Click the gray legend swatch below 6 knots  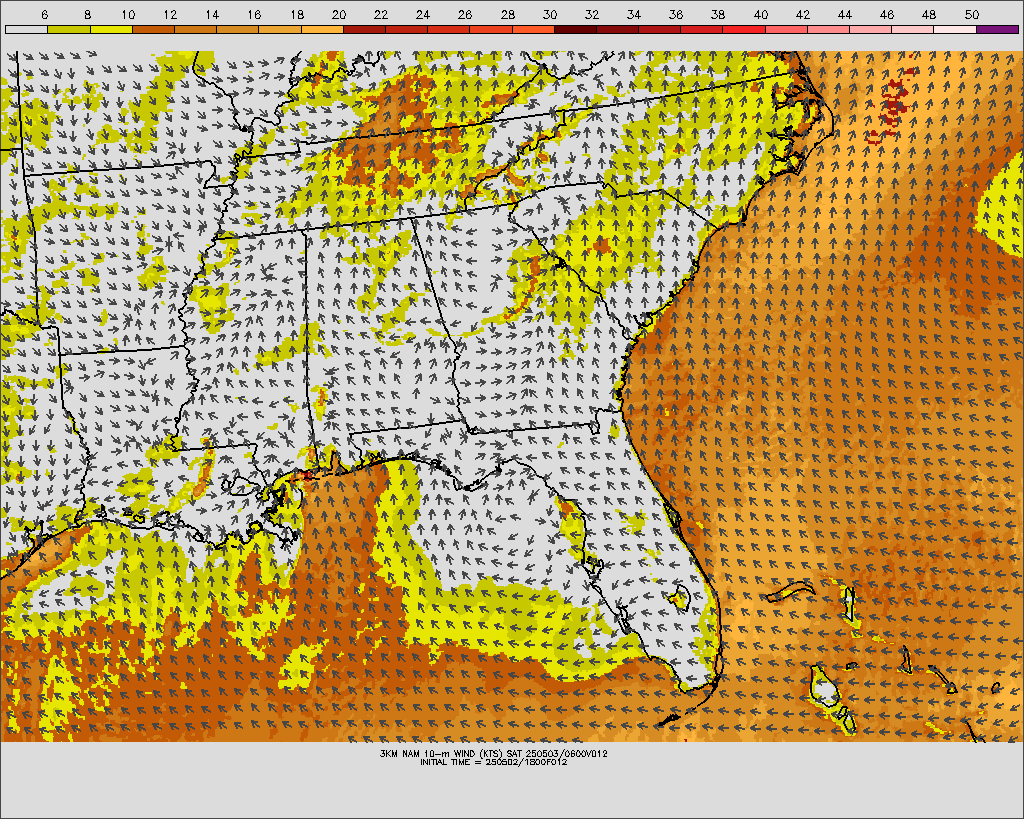coord(27,29)
